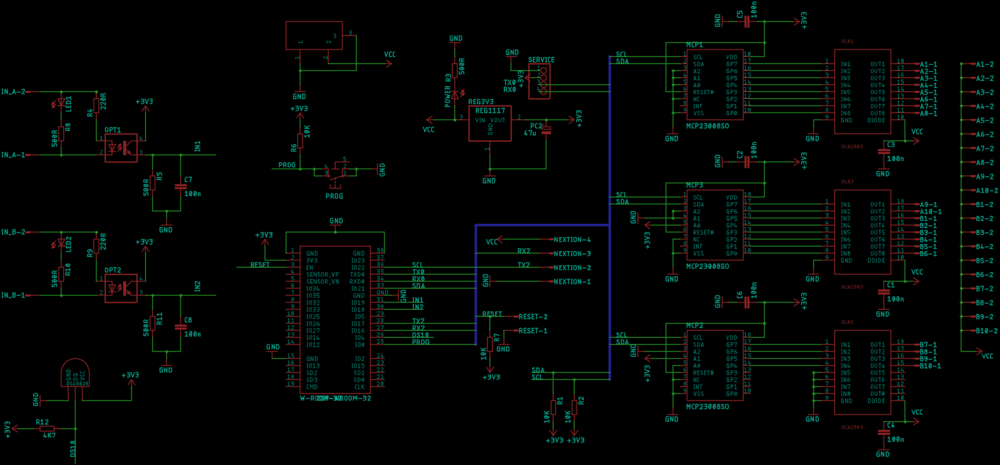Click the B10-2 output label
This screenshot has height=465, width=1000.
coord(985,331)
